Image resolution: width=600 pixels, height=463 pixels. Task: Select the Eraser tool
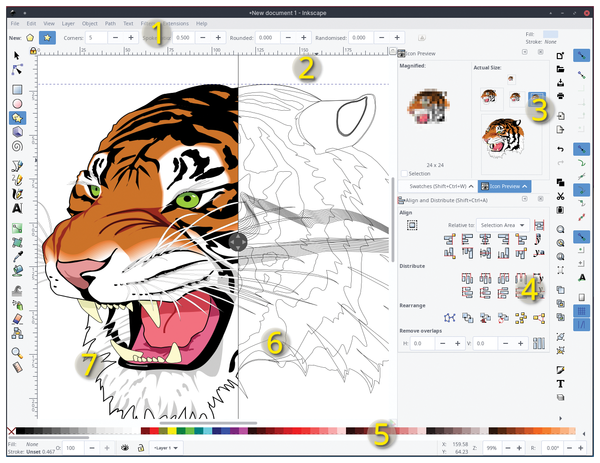pyautogui.click(x=18, y=318)
